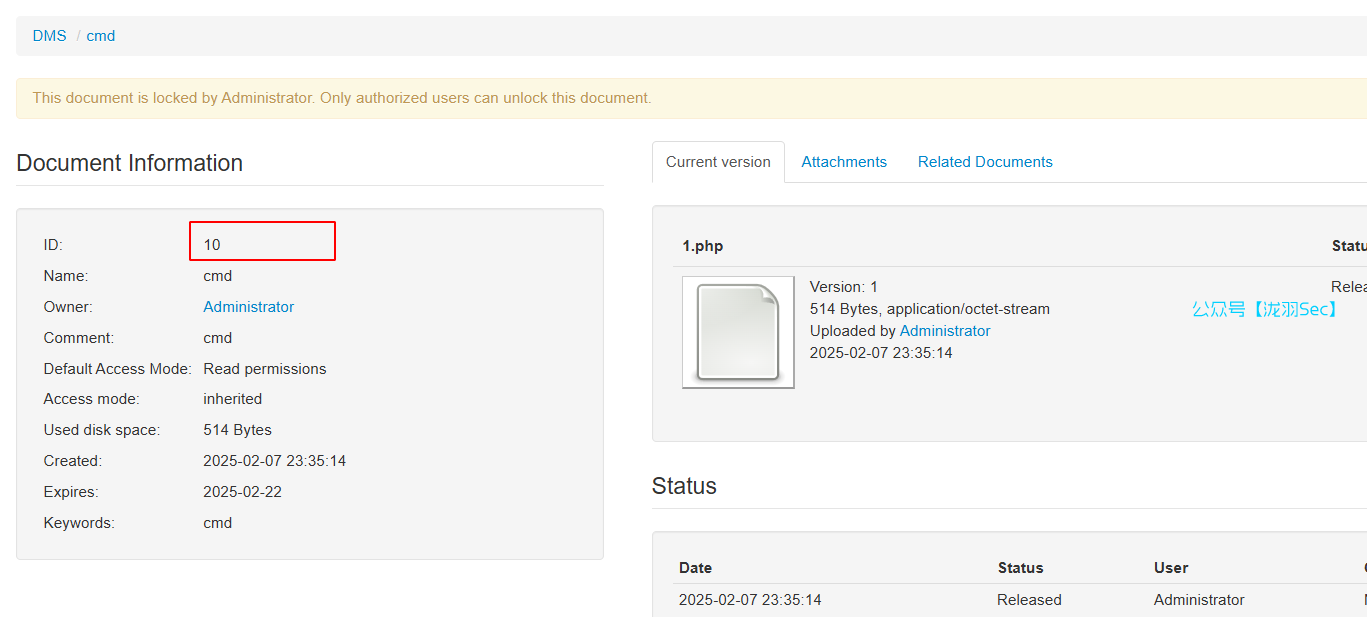Click the Read permissions access mode value
The height and width of the screenshot is (617, 1367).
click(x=265, y=369)
